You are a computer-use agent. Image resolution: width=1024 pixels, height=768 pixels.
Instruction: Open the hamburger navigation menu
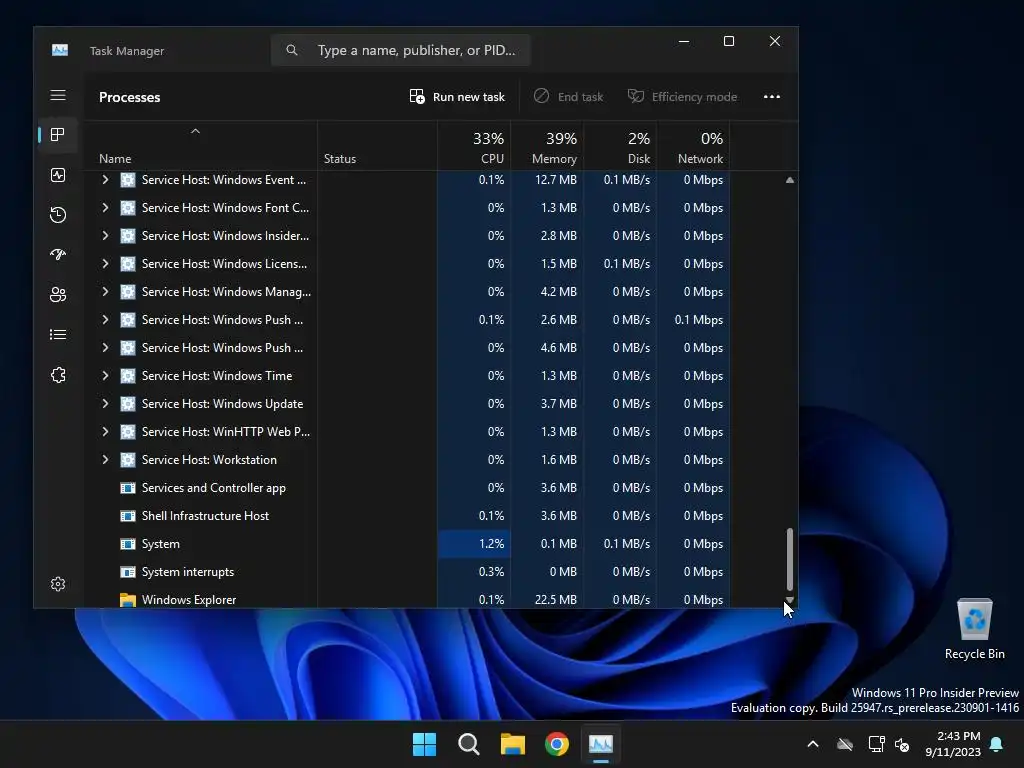click(58, 95)
